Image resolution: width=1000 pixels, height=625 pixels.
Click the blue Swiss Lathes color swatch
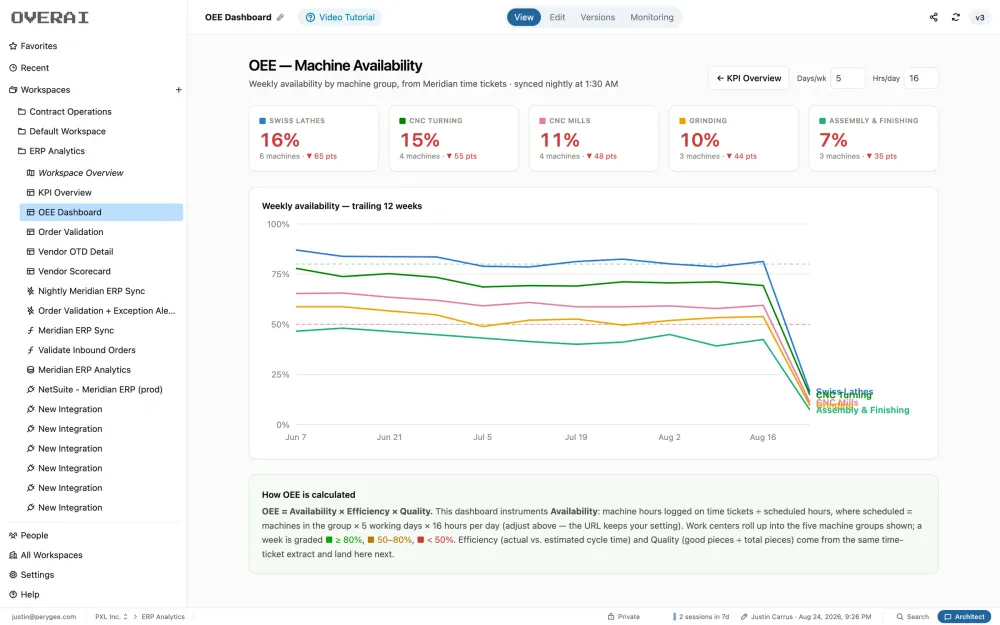[x=262, y=121]
